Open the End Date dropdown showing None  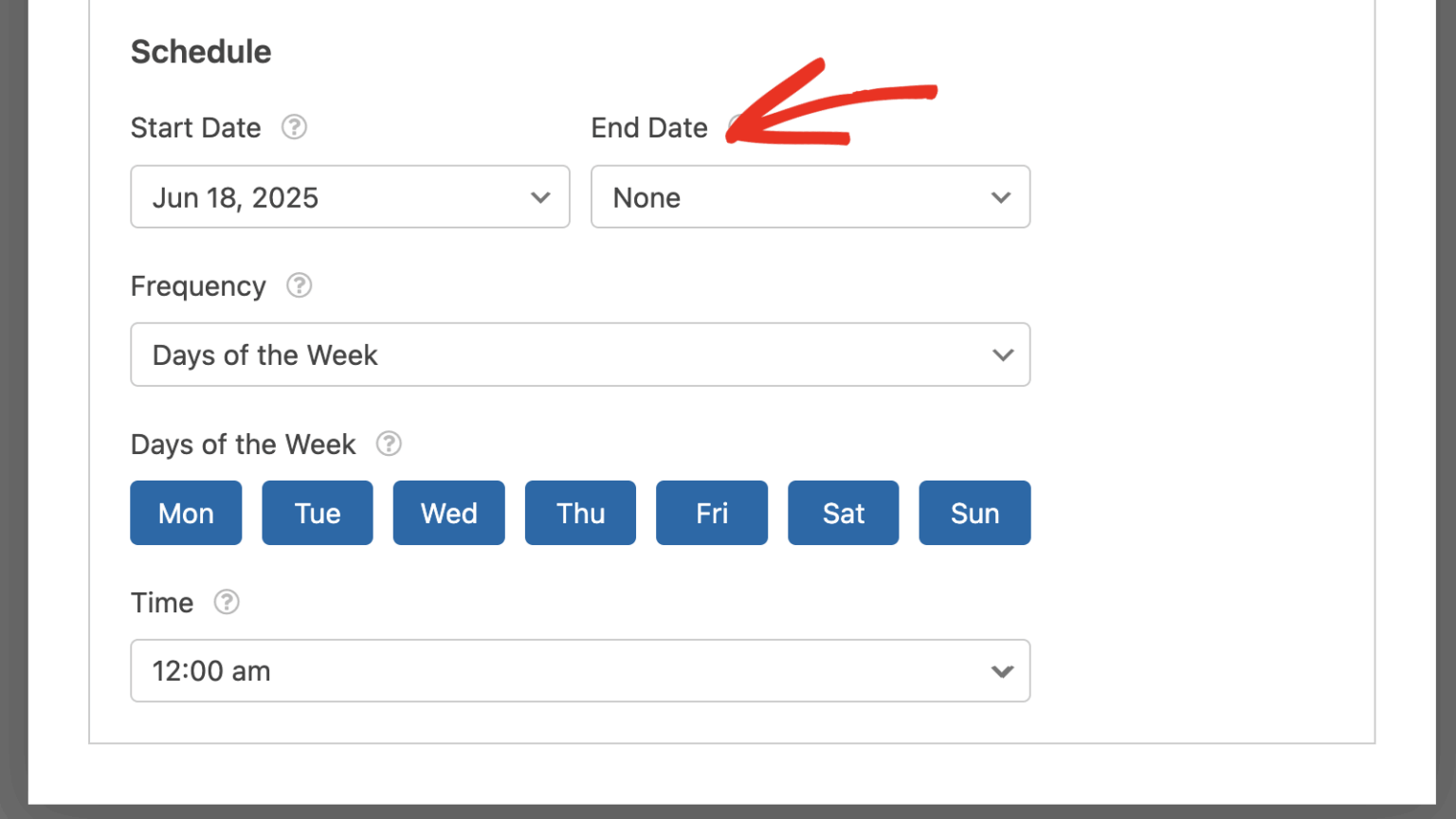point(810,197)
